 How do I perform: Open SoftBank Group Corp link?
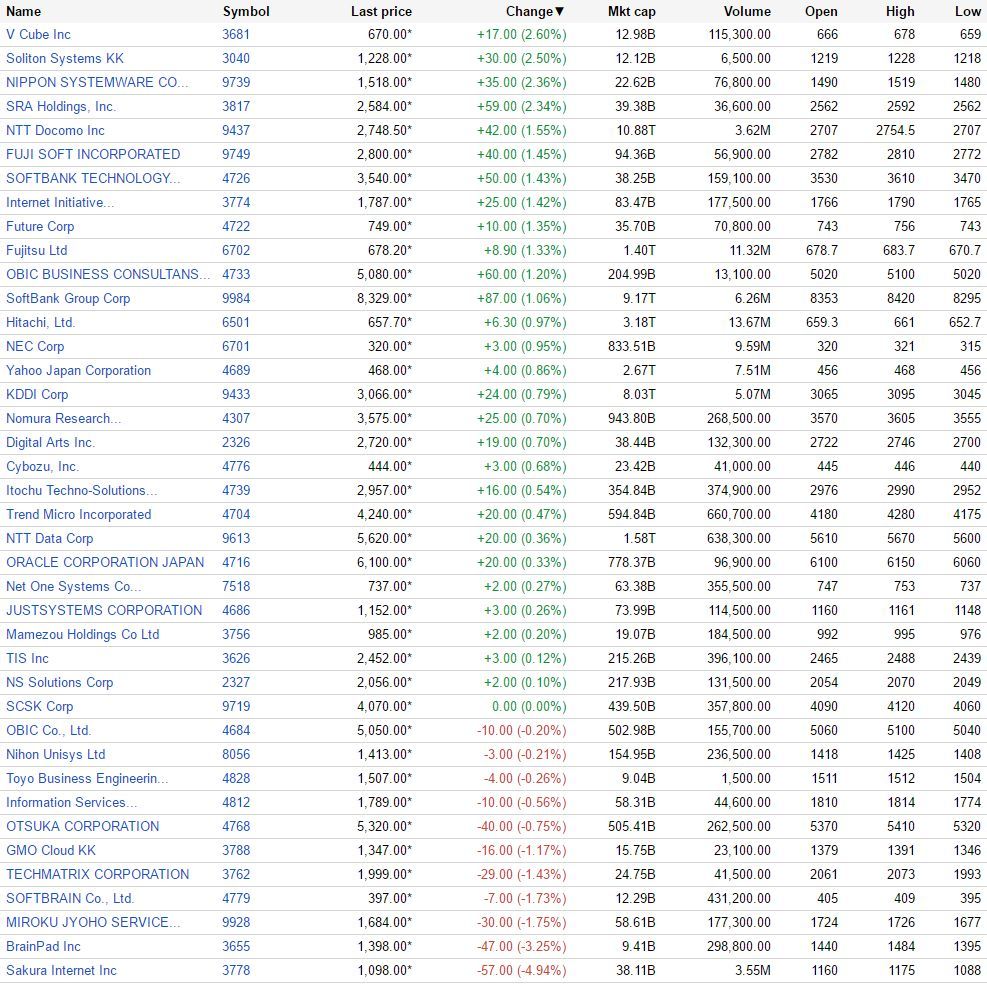pyautogui.click(x=68, y=298)
